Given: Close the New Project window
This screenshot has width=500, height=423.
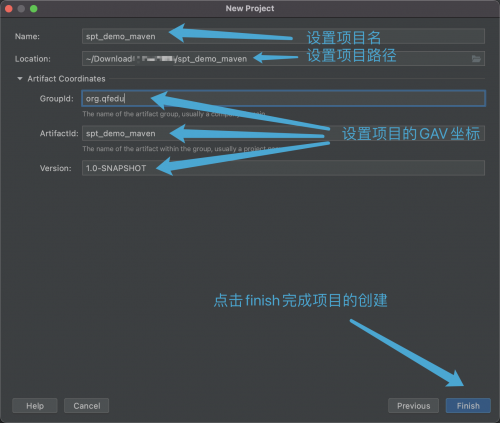Looking at the screenshot, I should tap(9, 9).
